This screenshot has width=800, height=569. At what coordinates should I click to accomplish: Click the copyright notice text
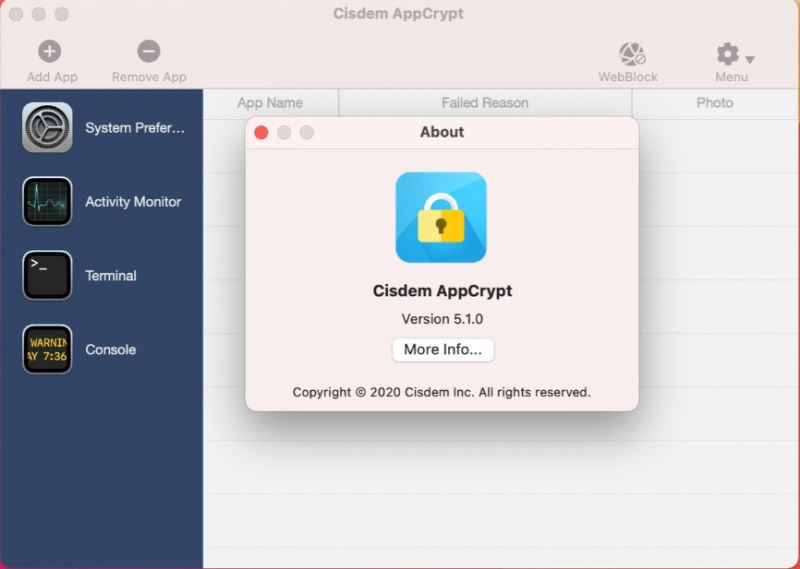tap(441, 392)
